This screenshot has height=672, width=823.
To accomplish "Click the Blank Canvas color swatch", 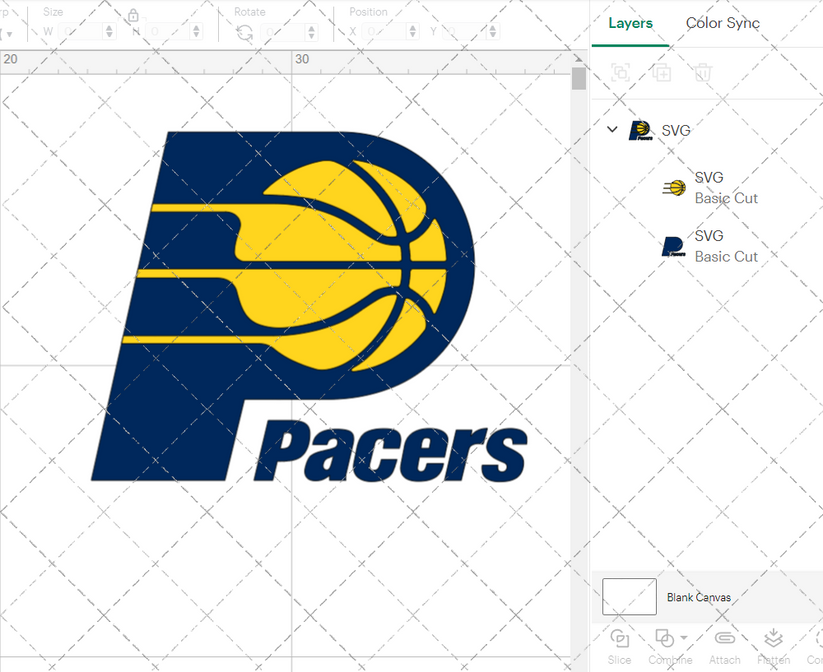I will click(x=628, y=597).
